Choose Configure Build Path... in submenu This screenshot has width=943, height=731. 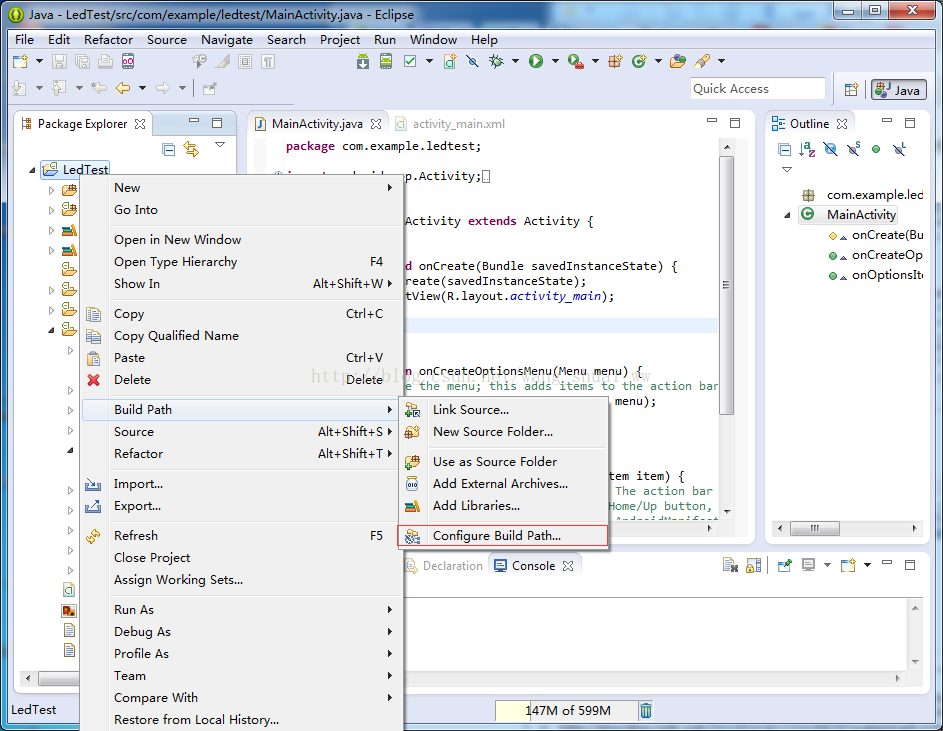pos(503,535)
